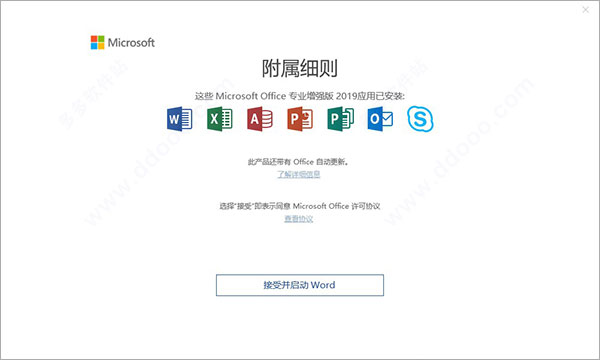Image resolution: width=600 pixels, height=360 pixels.
Task: Click the Access application icon
Action: point(260,119)
